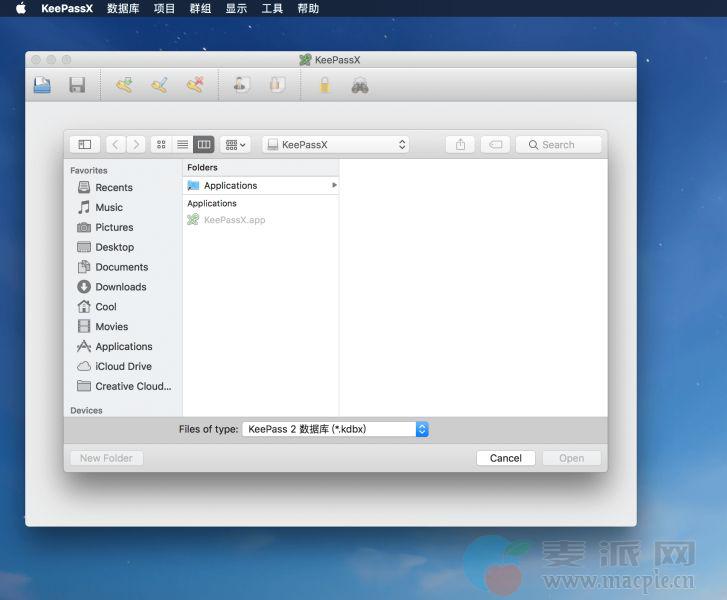This screenshot has width=727, height=600.
Task: Click the delete entry key icon
Action: pos(195,86)
